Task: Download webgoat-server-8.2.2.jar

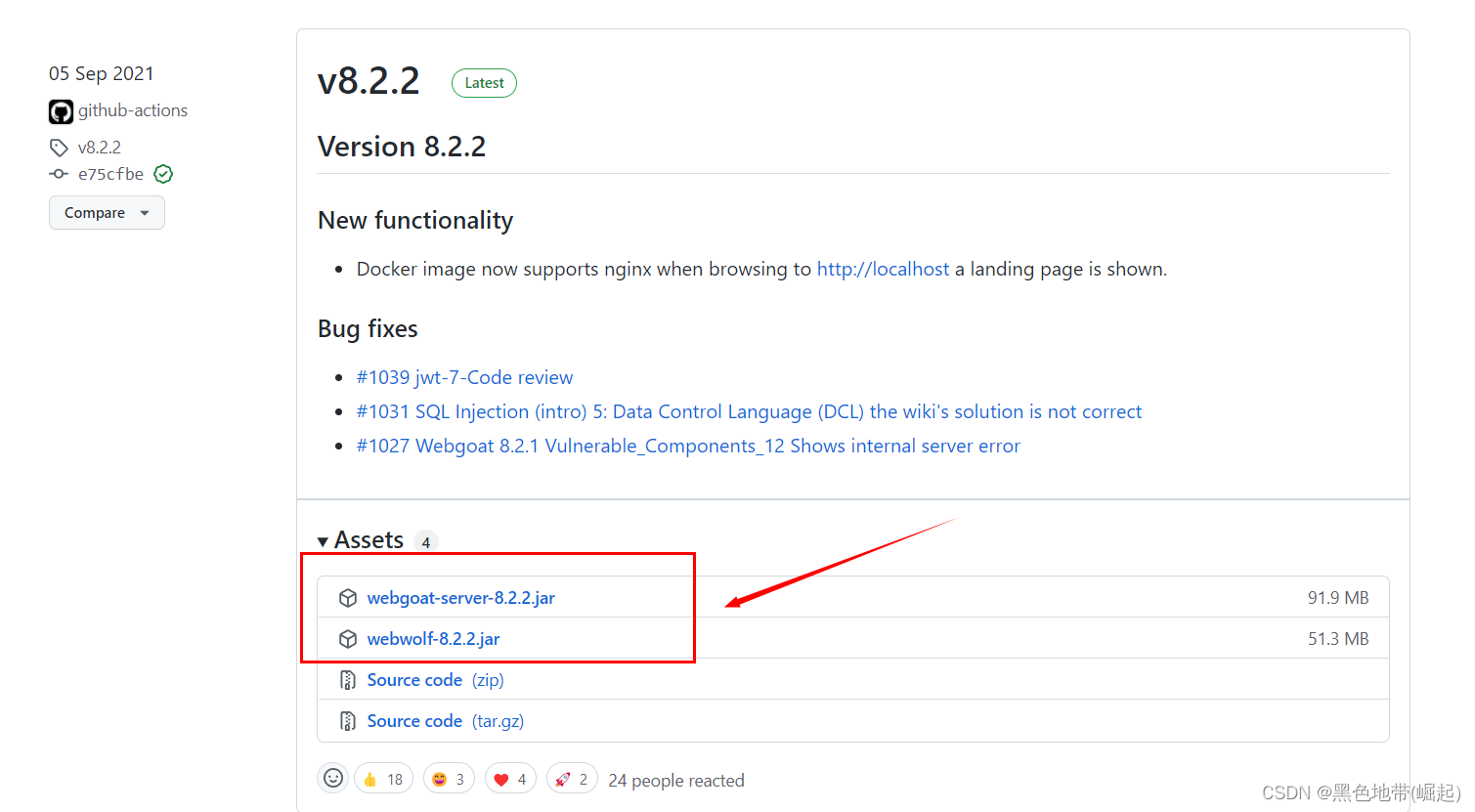Action: 461,598
